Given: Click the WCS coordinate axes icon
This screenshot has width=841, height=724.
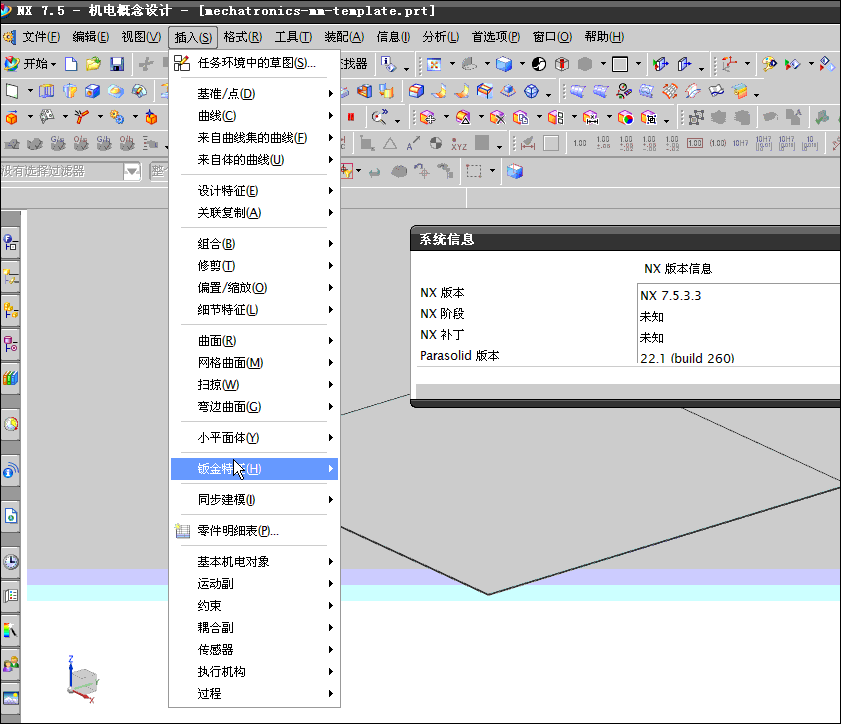Looking at the screenshot, I should point(729,65).
